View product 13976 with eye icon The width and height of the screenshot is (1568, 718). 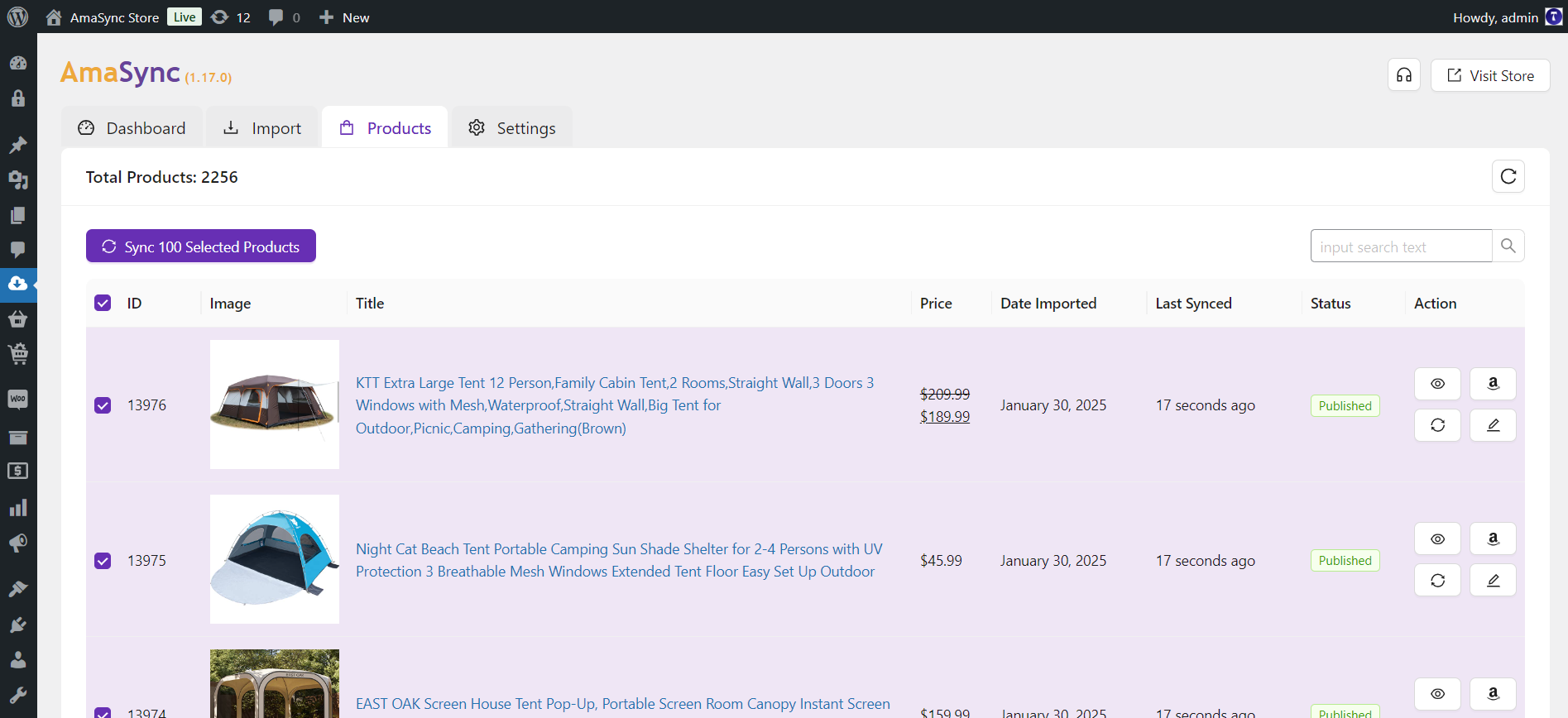tap(1437, 384)
